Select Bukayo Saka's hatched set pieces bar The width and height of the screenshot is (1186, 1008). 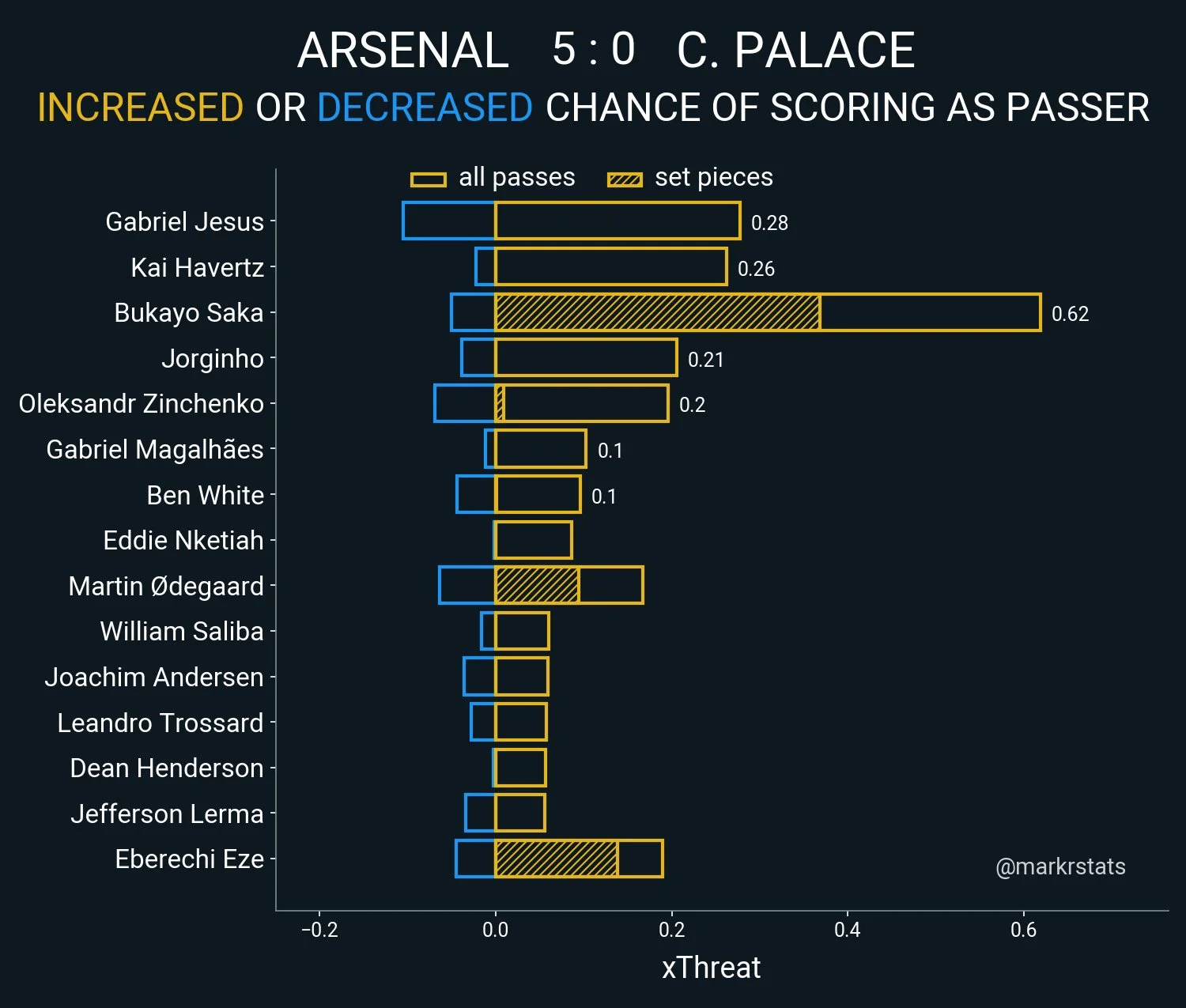pyautogui.click(x=657, y=312)
